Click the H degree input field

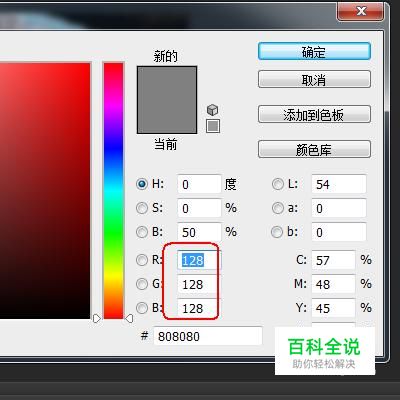coord(199,184)
